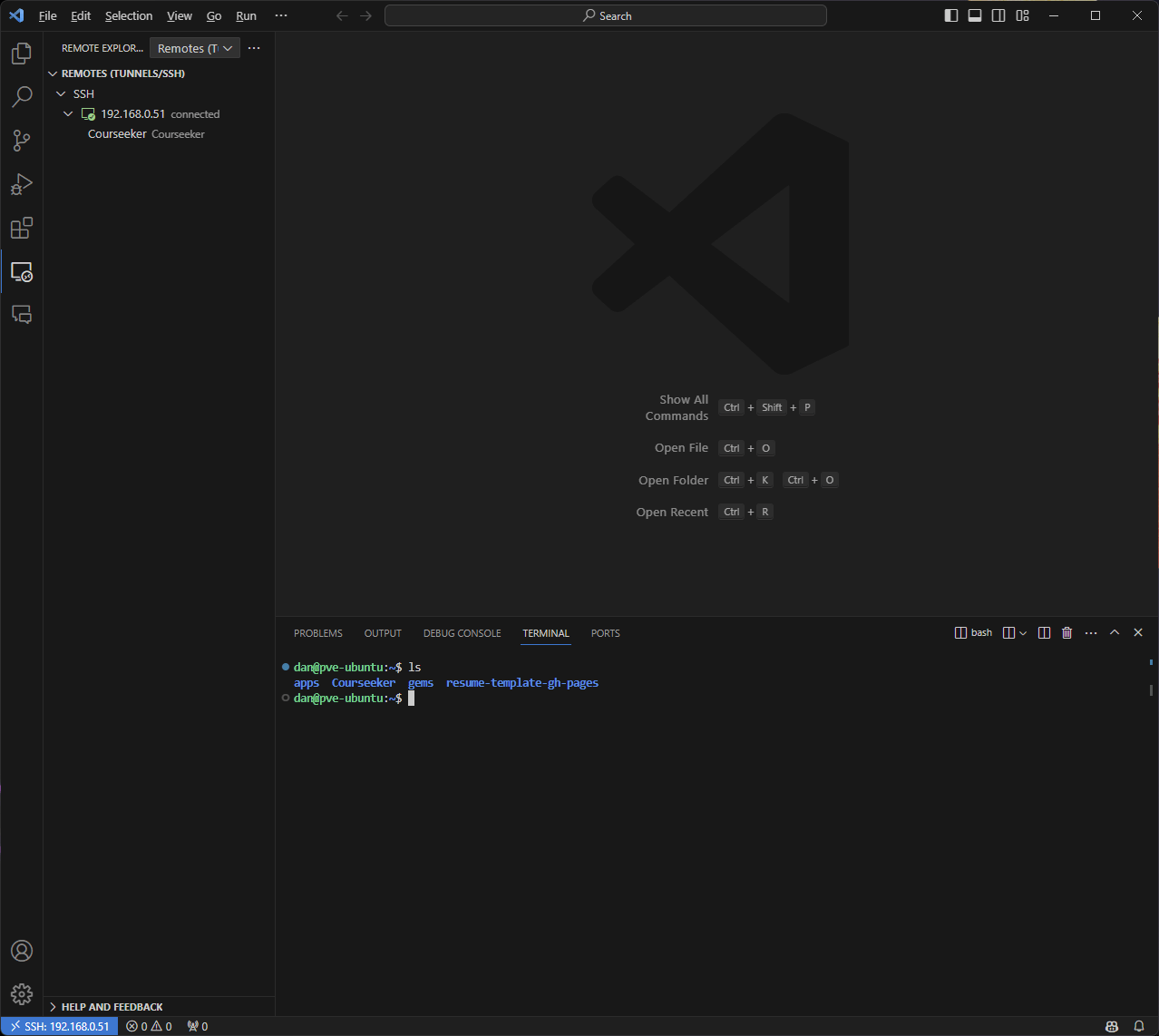Click the terminal prompt input line

(x=354, y=698)
